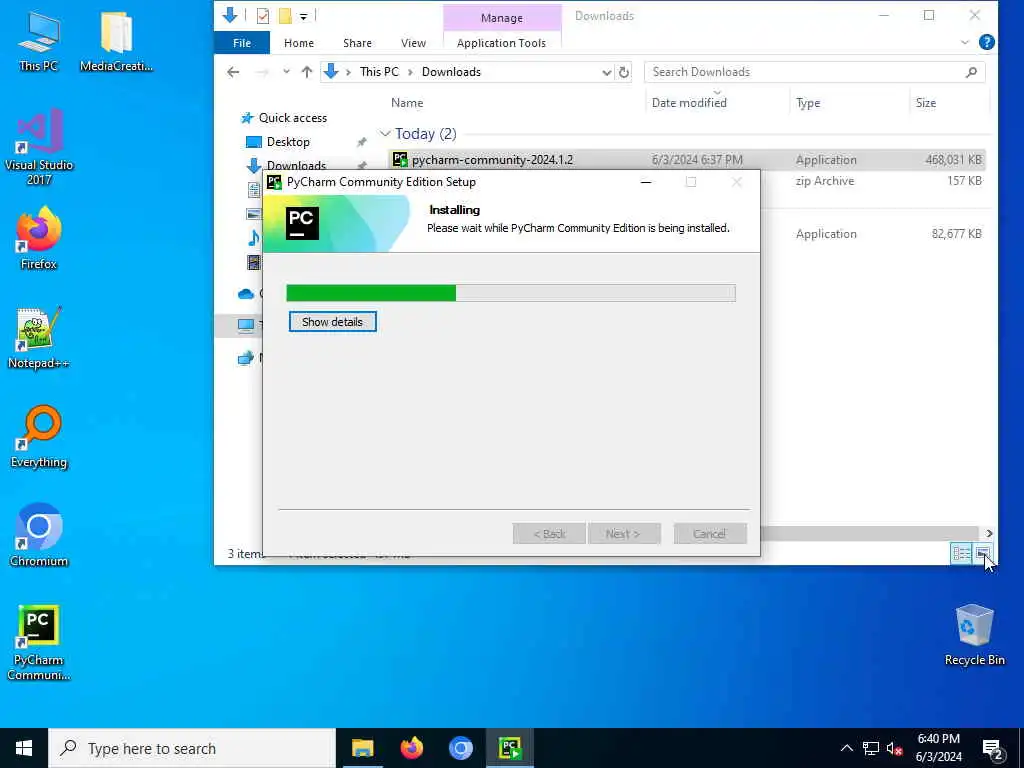The height and width of the screenshot is (768, 1024).
Task: Click the Next button in setup
Action: 624,534
